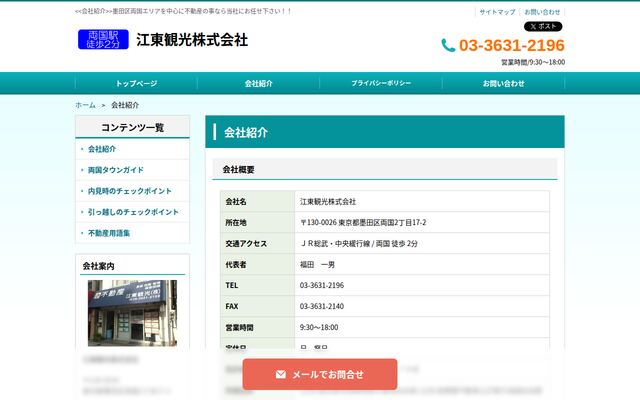640x400 pixels.
Task: Open 両国タウンガイド in sidebar
Action: [x=116, y=170]
